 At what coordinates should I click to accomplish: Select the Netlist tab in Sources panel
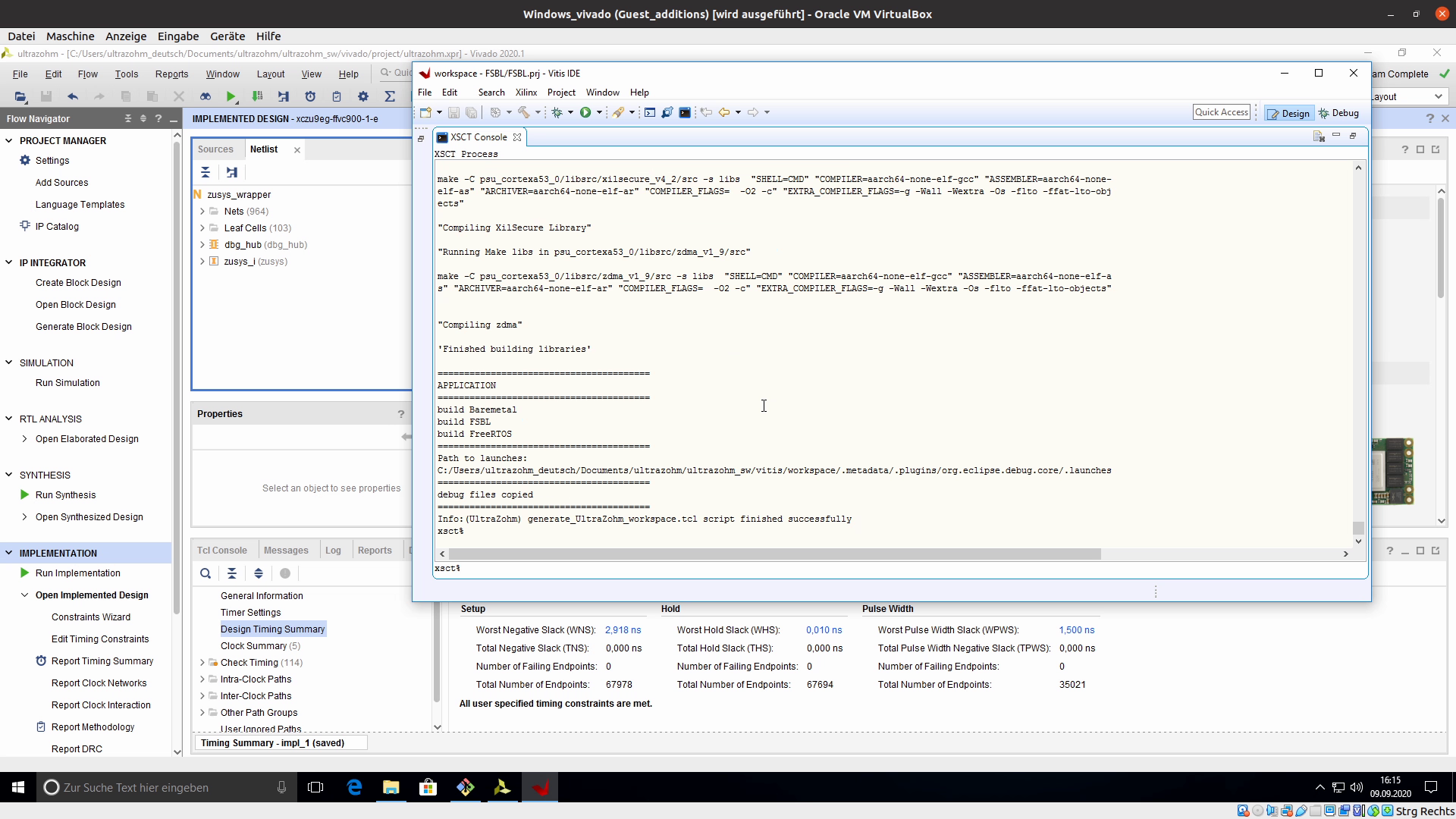click(263, 149)
